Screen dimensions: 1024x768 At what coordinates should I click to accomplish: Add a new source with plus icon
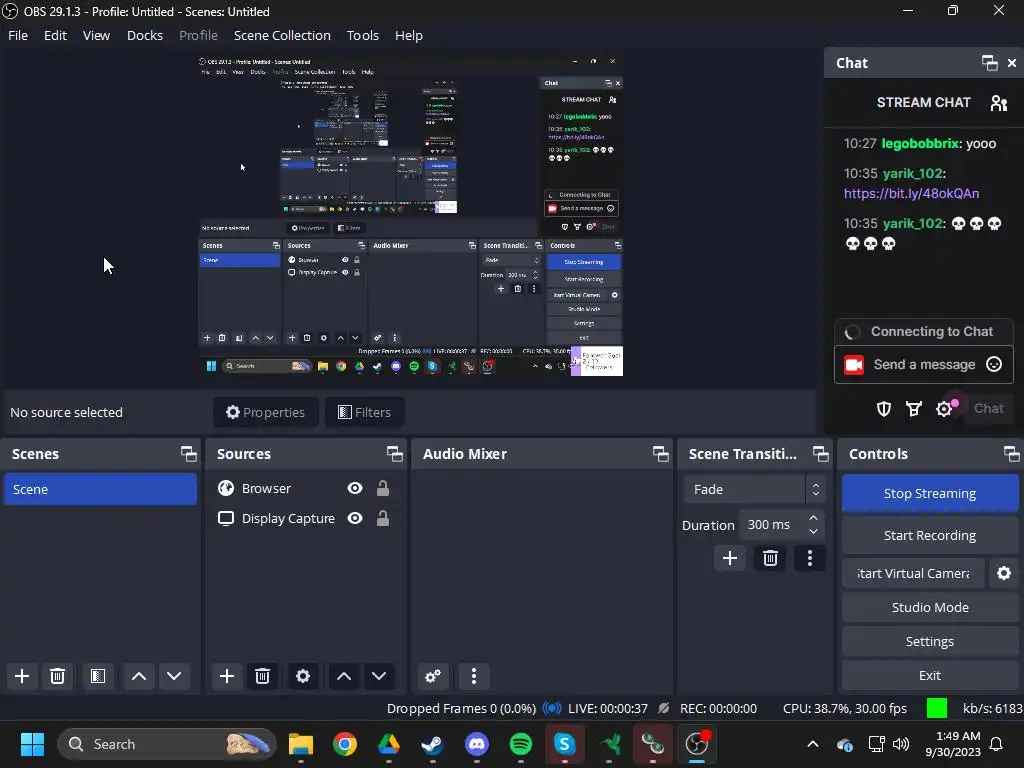point(227,676)
